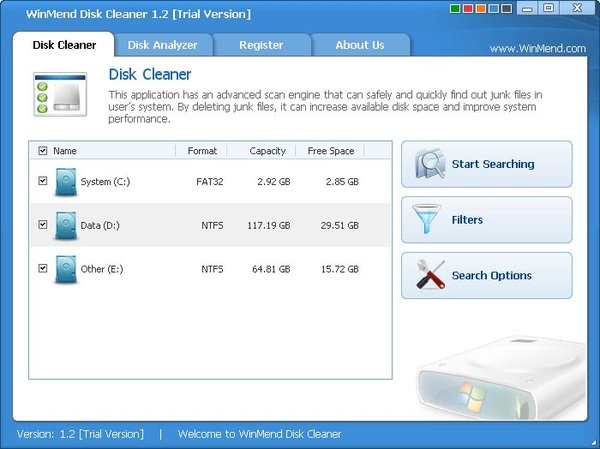Select the red skin color swatch
This screenshot has height=449, width=600.
468,8
